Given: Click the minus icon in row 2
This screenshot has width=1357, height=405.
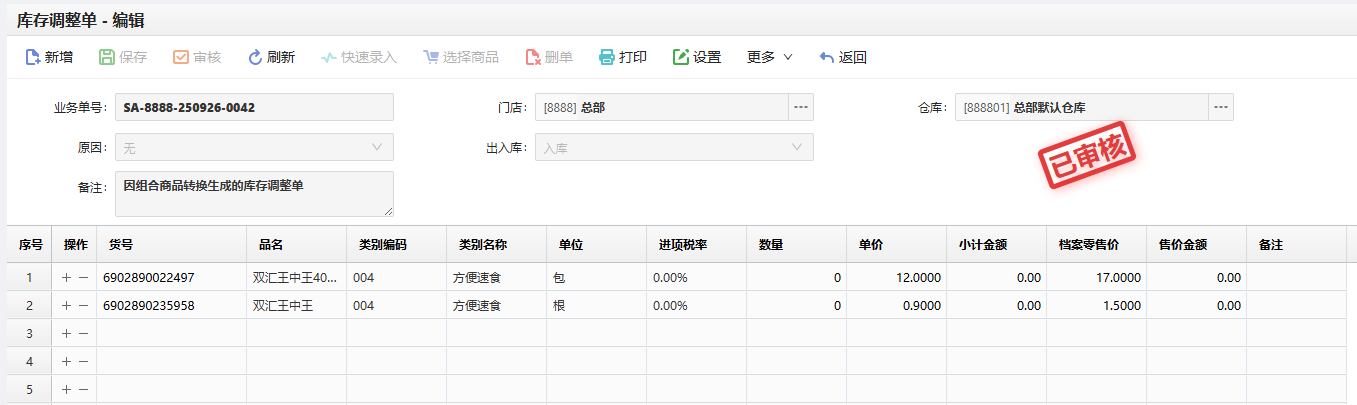Looking at the screenshot, I should click(83, 305).
